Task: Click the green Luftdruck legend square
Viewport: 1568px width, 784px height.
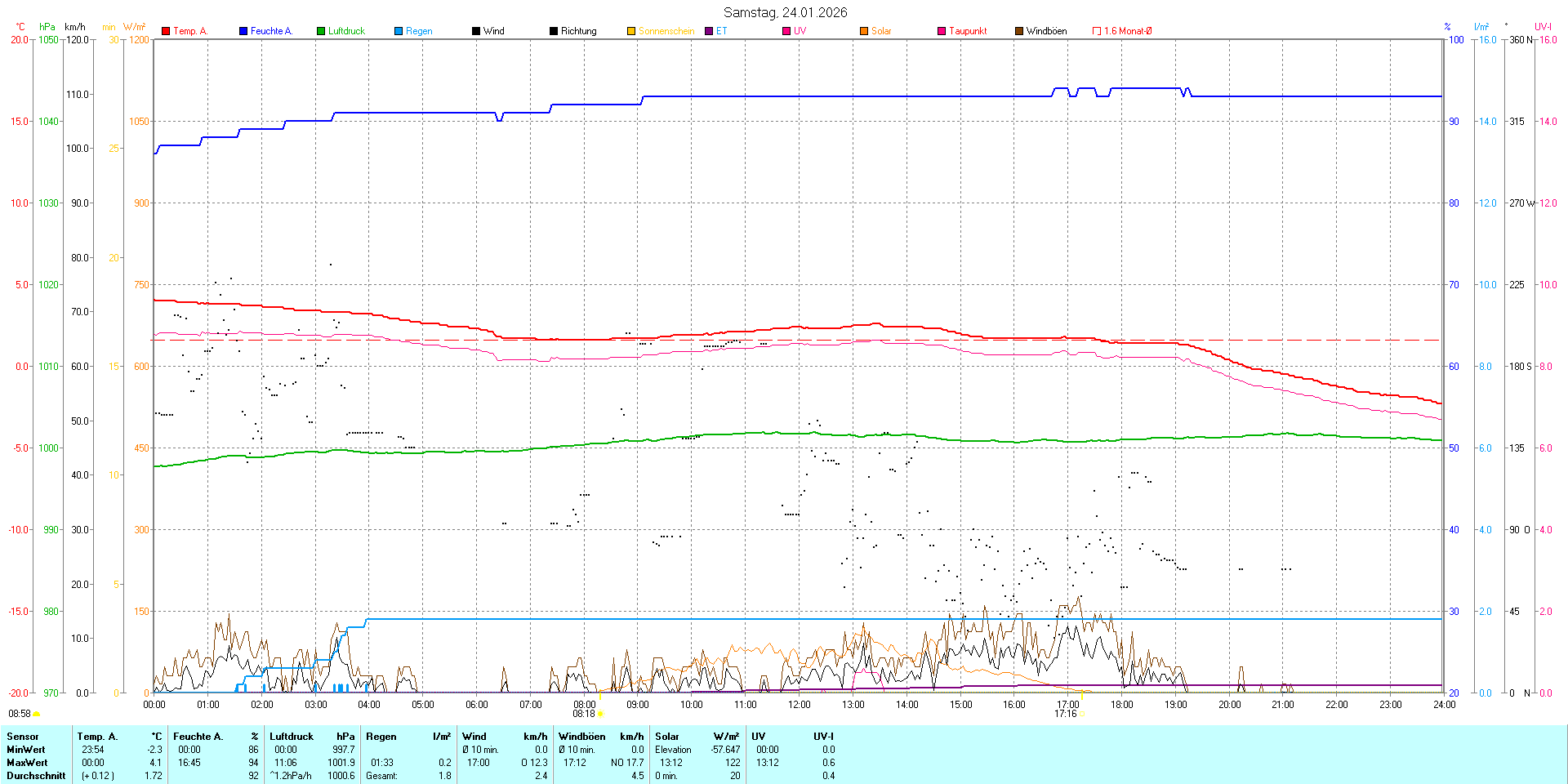Action: (x=321, y=31)
